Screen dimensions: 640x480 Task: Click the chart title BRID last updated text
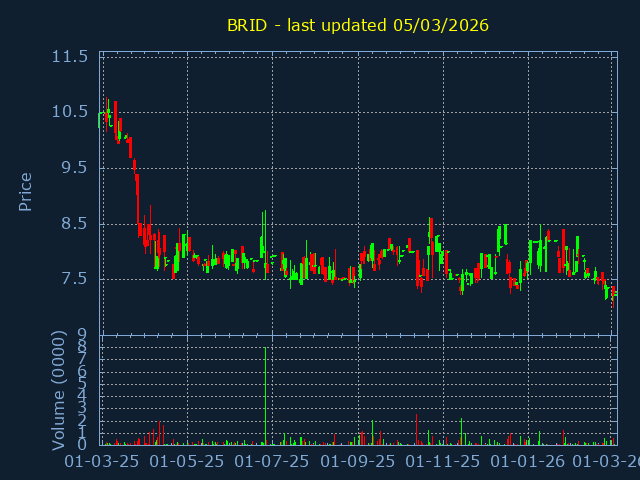tap(357, 25)
